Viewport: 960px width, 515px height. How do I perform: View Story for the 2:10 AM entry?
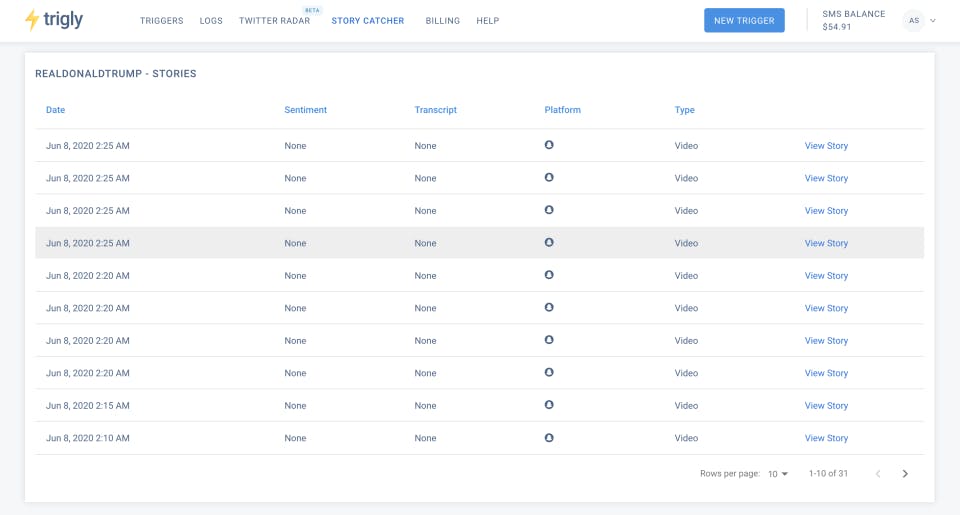(x=826, y=438)
